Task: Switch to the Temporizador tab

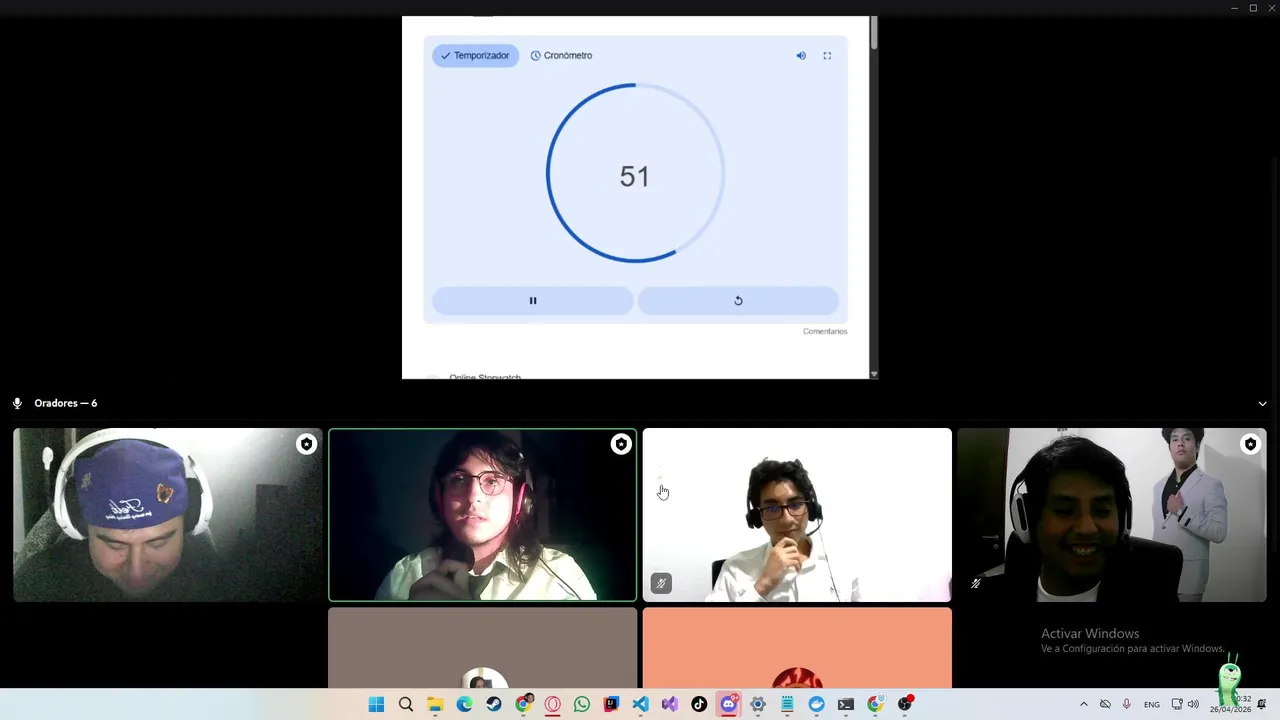Action: pos(475,55)
